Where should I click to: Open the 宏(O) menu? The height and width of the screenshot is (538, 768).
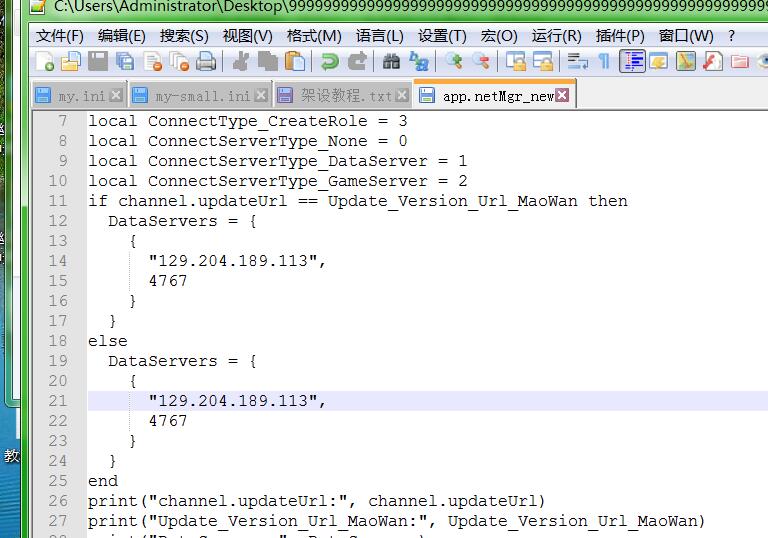pos(499,36)
